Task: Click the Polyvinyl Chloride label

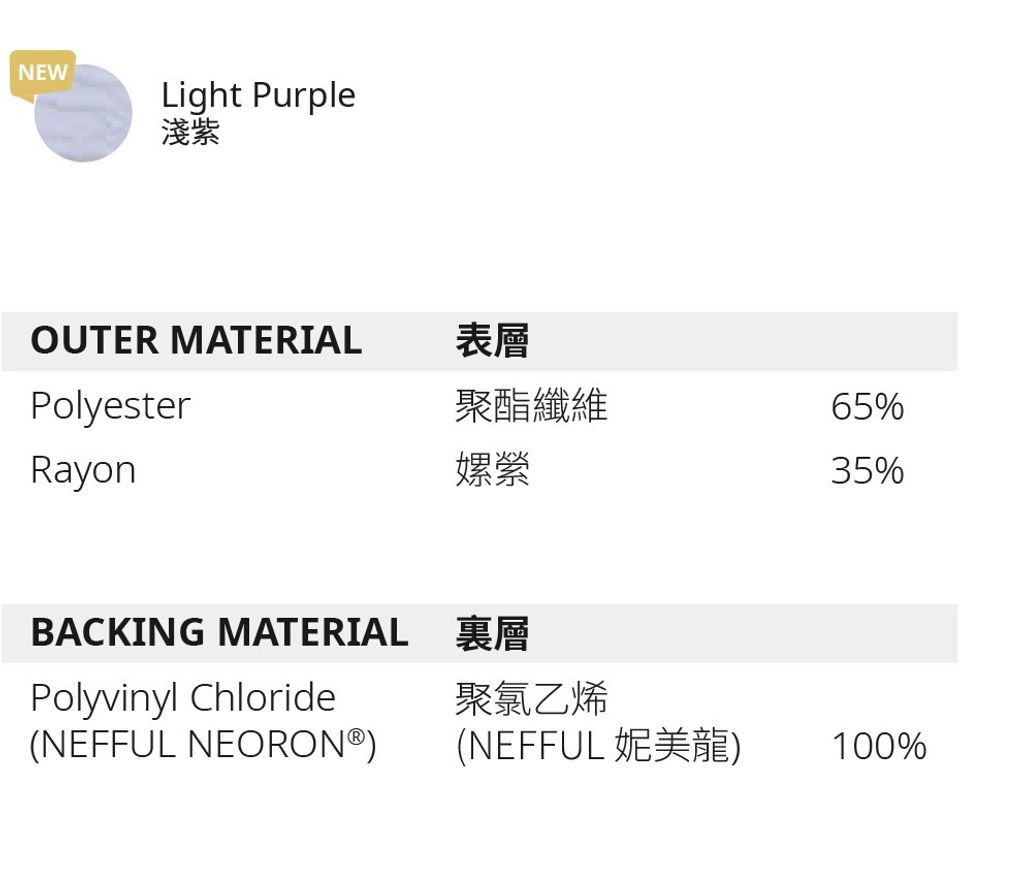Action: point(183,697)
